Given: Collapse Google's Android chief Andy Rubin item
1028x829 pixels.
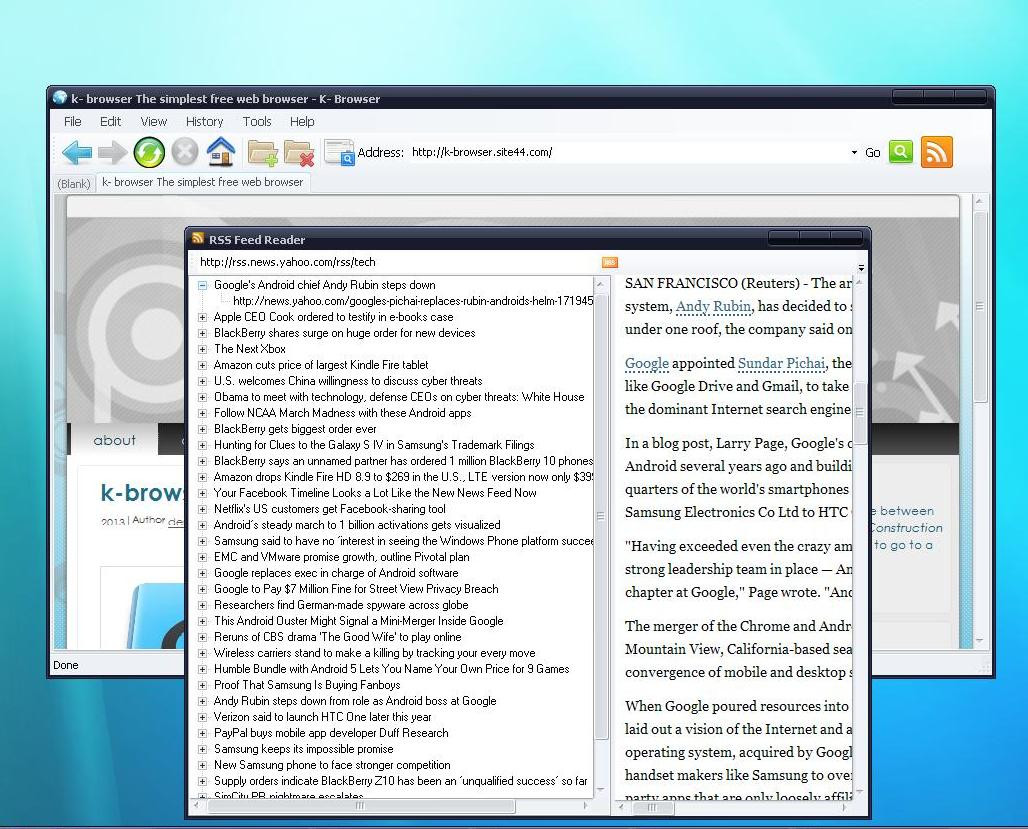Looking at the screenshot, I should click(x=203, y=285).
